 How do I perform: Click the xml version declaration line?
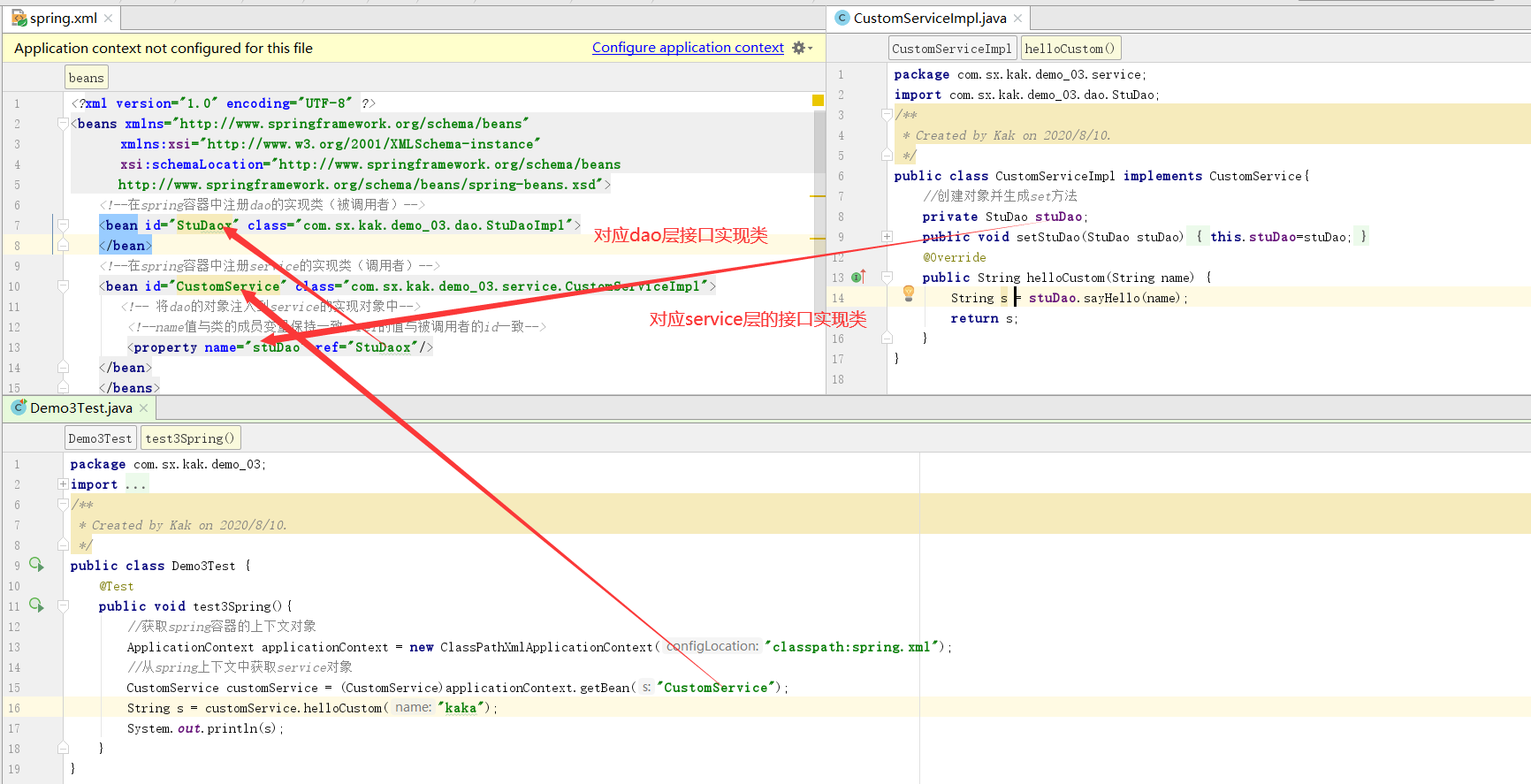coord(224,103)
